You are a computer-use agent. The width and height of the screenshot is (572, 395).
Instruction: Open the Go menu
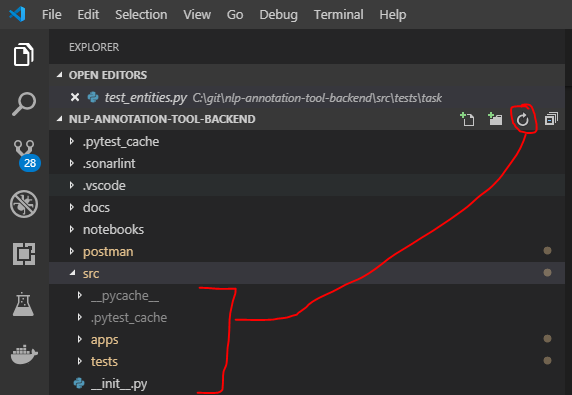[235, 15]
